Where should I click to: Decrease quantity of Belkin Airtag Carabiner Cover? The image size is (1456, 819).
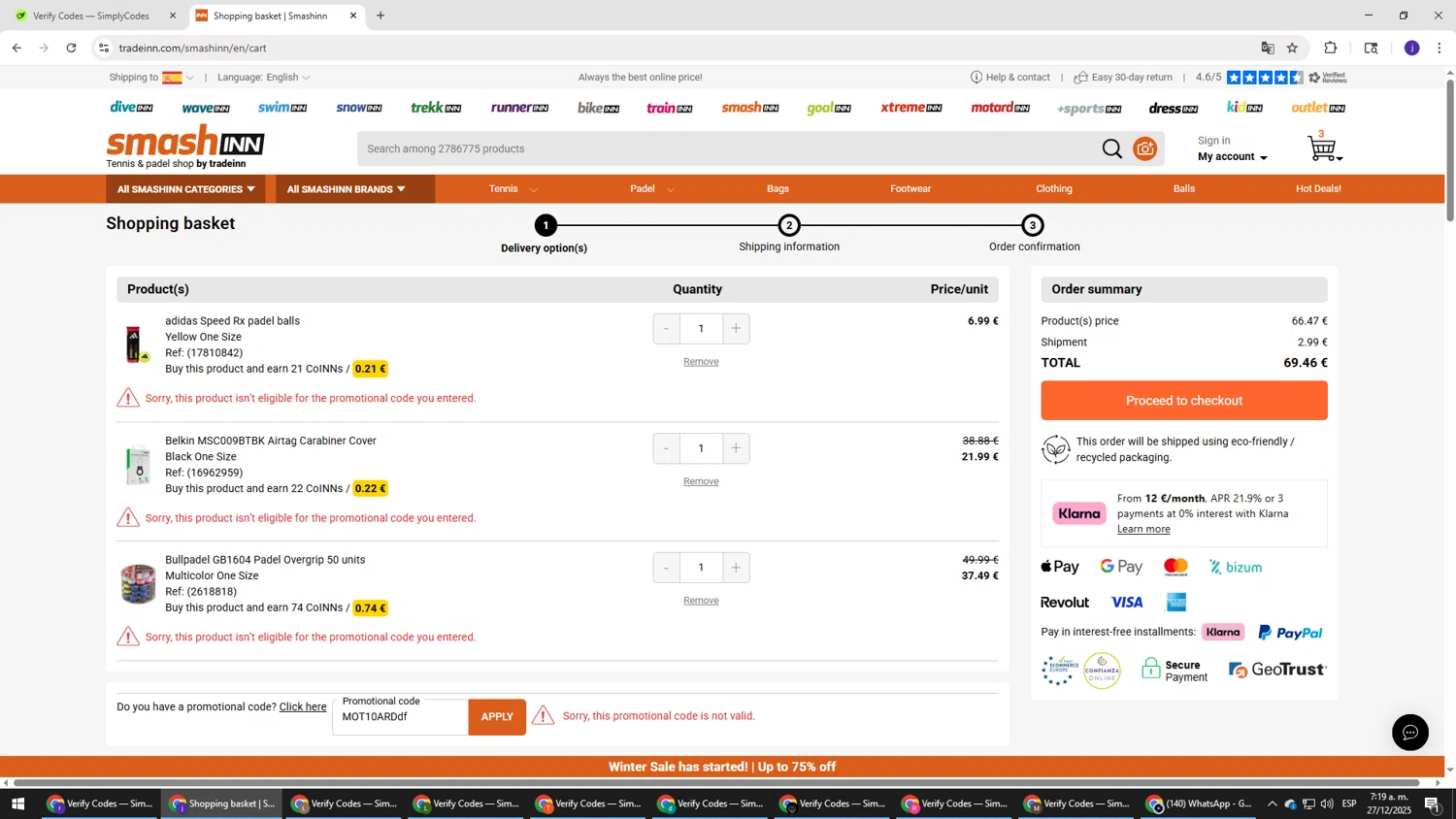click(x=666, y=448)
